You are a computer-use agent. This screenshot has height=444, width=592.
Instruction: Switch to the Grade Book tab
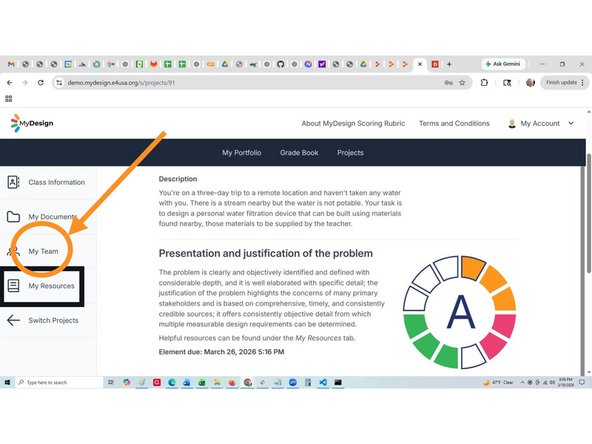pos(299,153)
